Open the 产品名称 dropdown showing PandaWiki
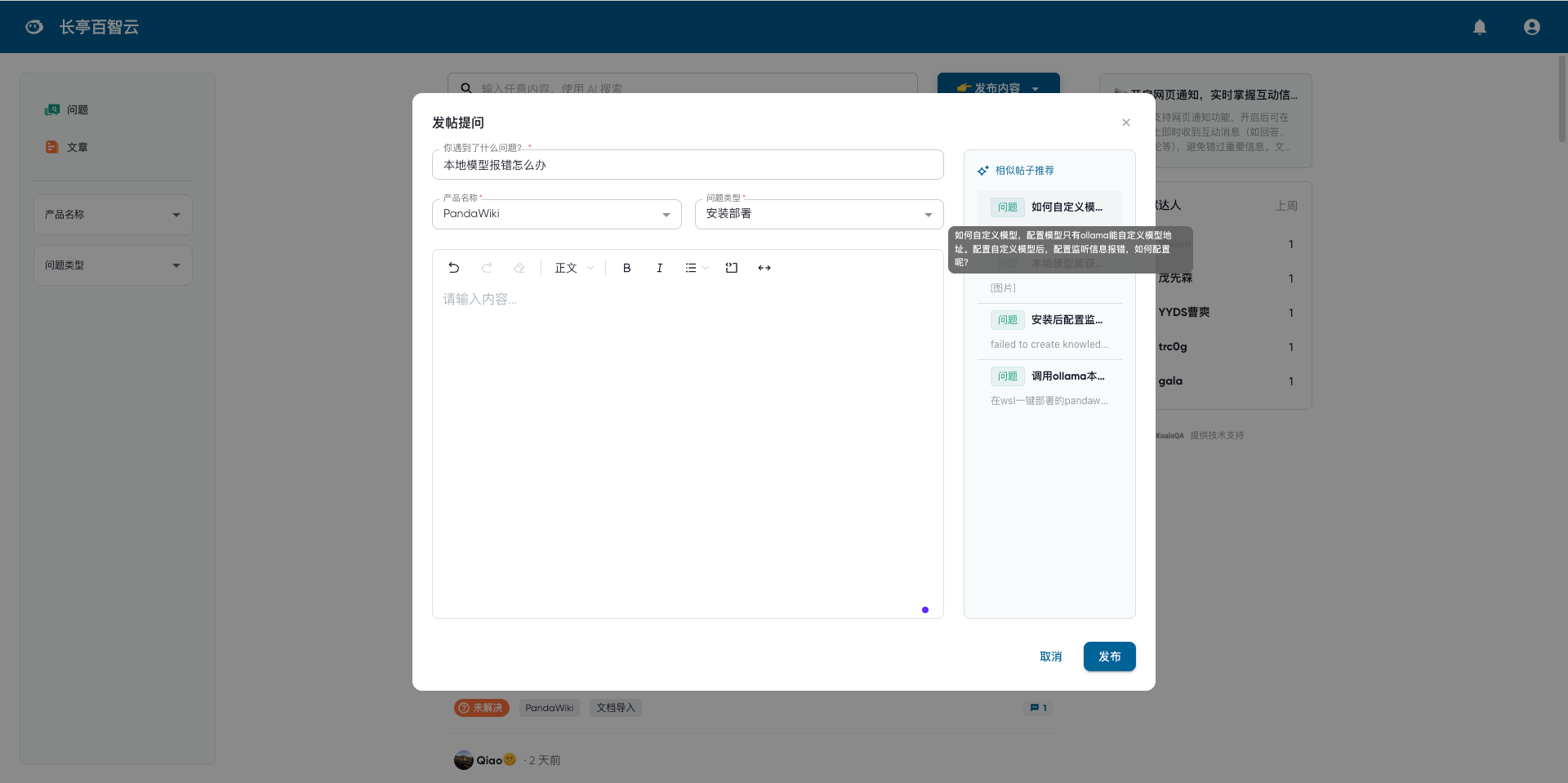The height and width of the screenshot is (783, 1568). tap(666, 214)
